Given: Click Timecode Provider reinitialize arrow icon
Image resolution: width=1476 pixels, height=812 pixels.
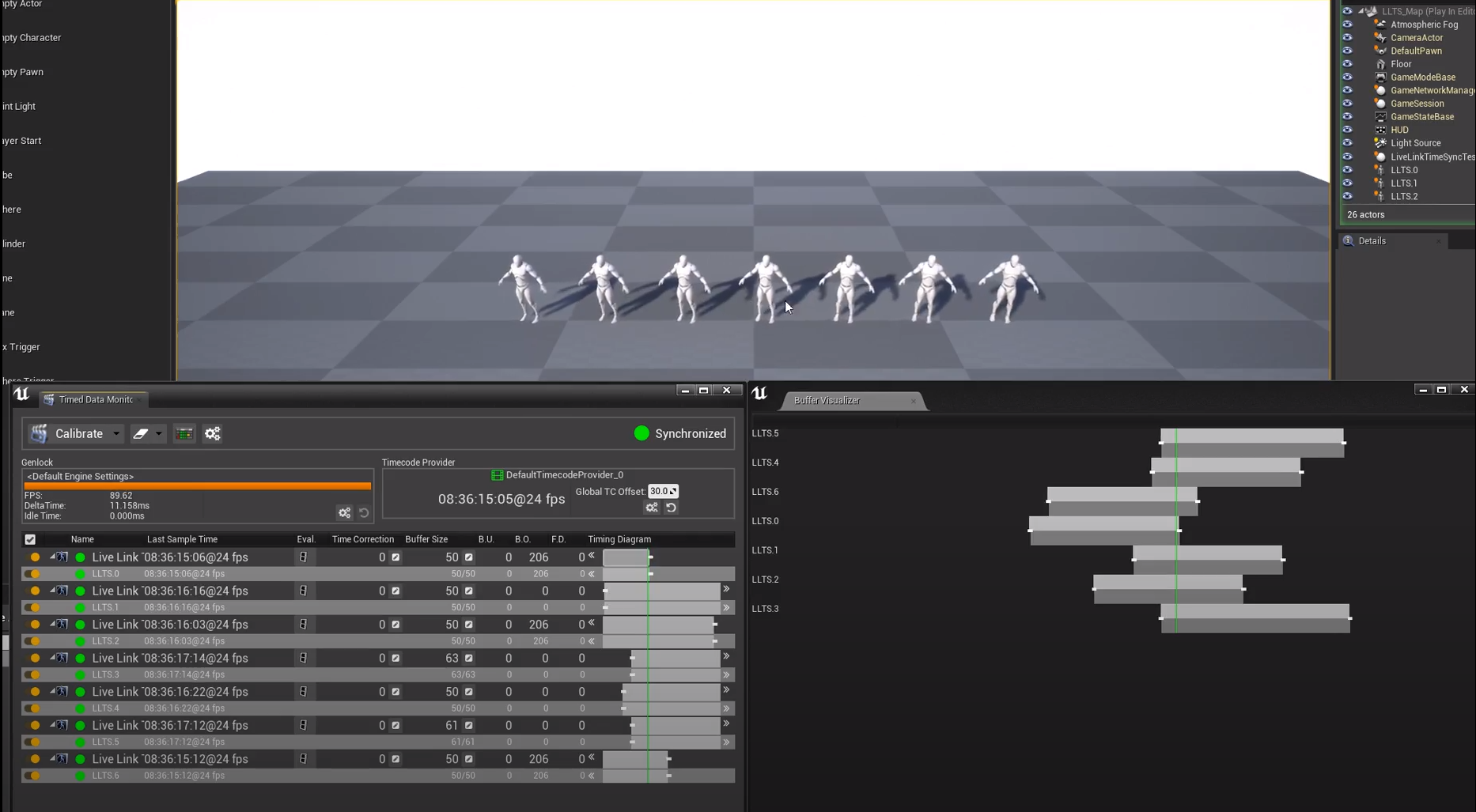Looking at the screenshot, I should 671,508.
